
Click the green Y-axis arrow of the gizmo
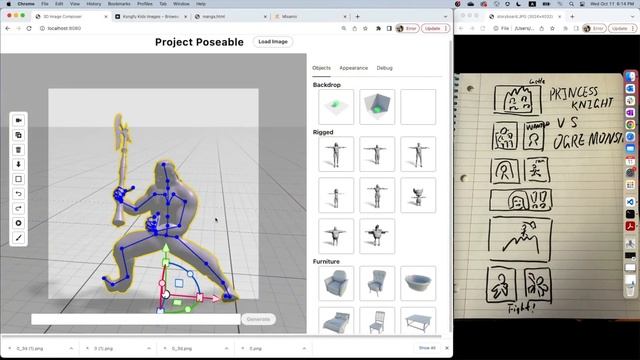(x=166, y=249)
